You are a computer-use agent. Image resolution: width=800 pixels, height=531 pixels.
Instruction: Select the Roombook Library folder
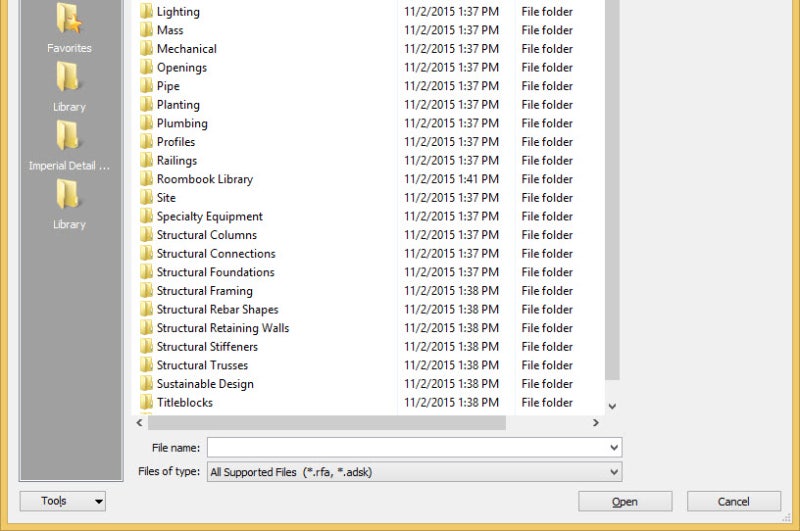click(x=205, y=179)
